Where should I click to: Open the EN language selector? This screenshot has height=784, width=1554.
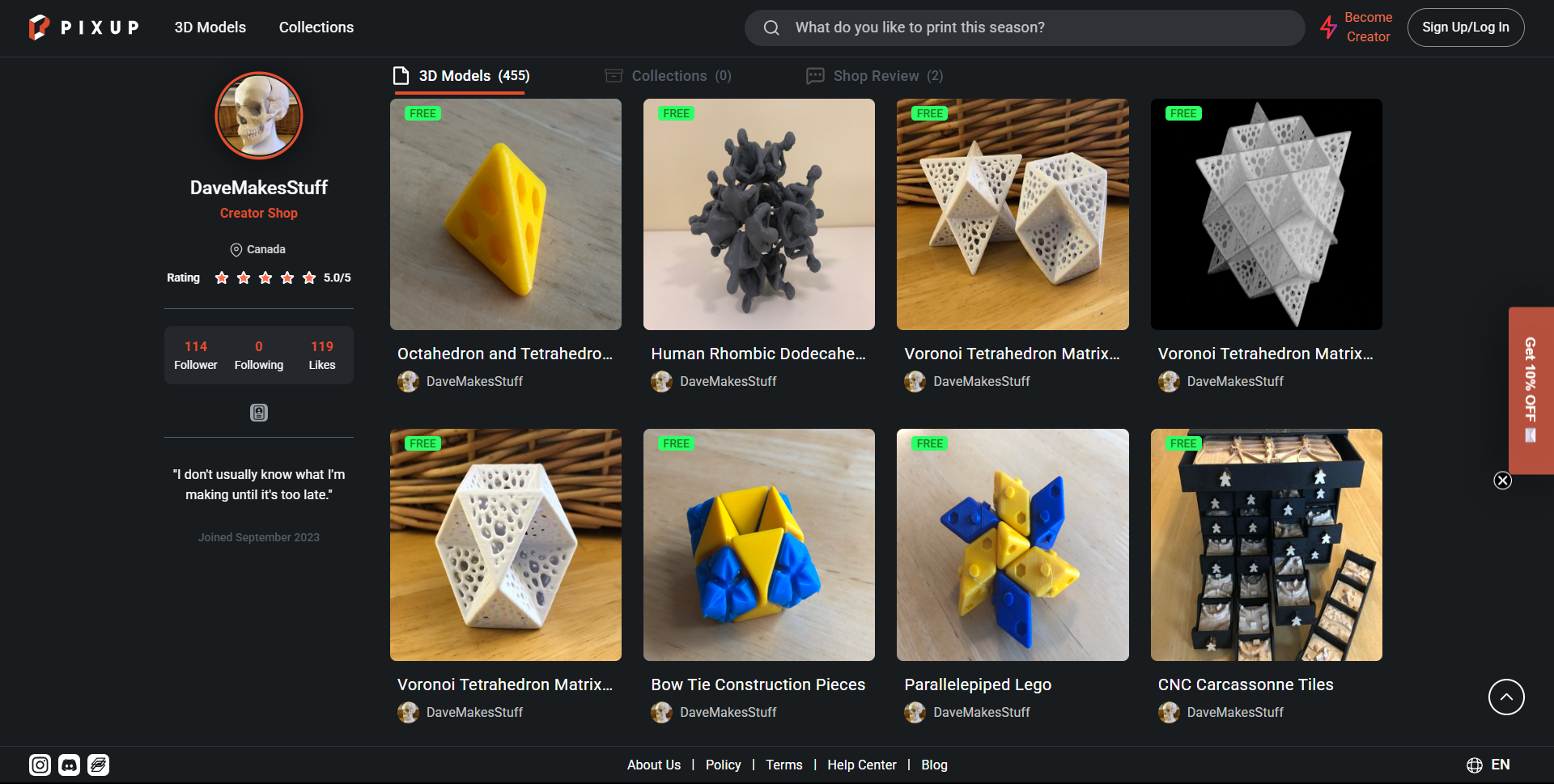pyautogui.click(x=1501, y=765)
